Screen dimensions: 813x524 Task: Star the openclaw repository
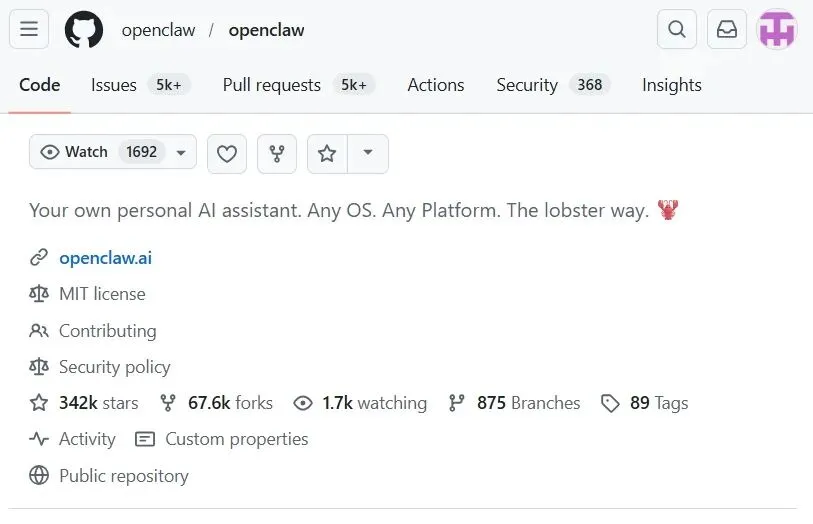point(327,153)
